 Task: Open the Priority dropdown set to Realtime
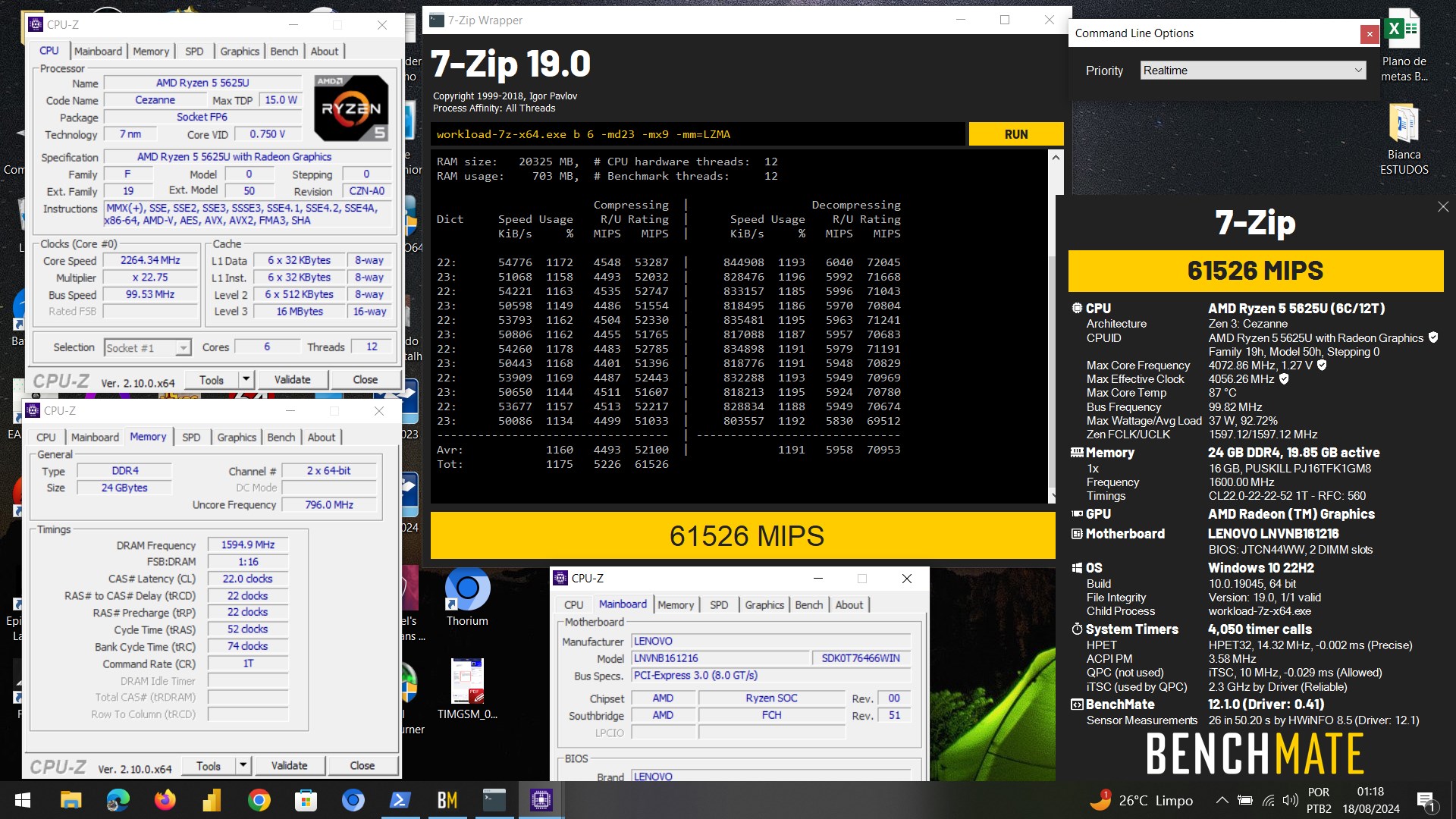tap(1254, 71)
